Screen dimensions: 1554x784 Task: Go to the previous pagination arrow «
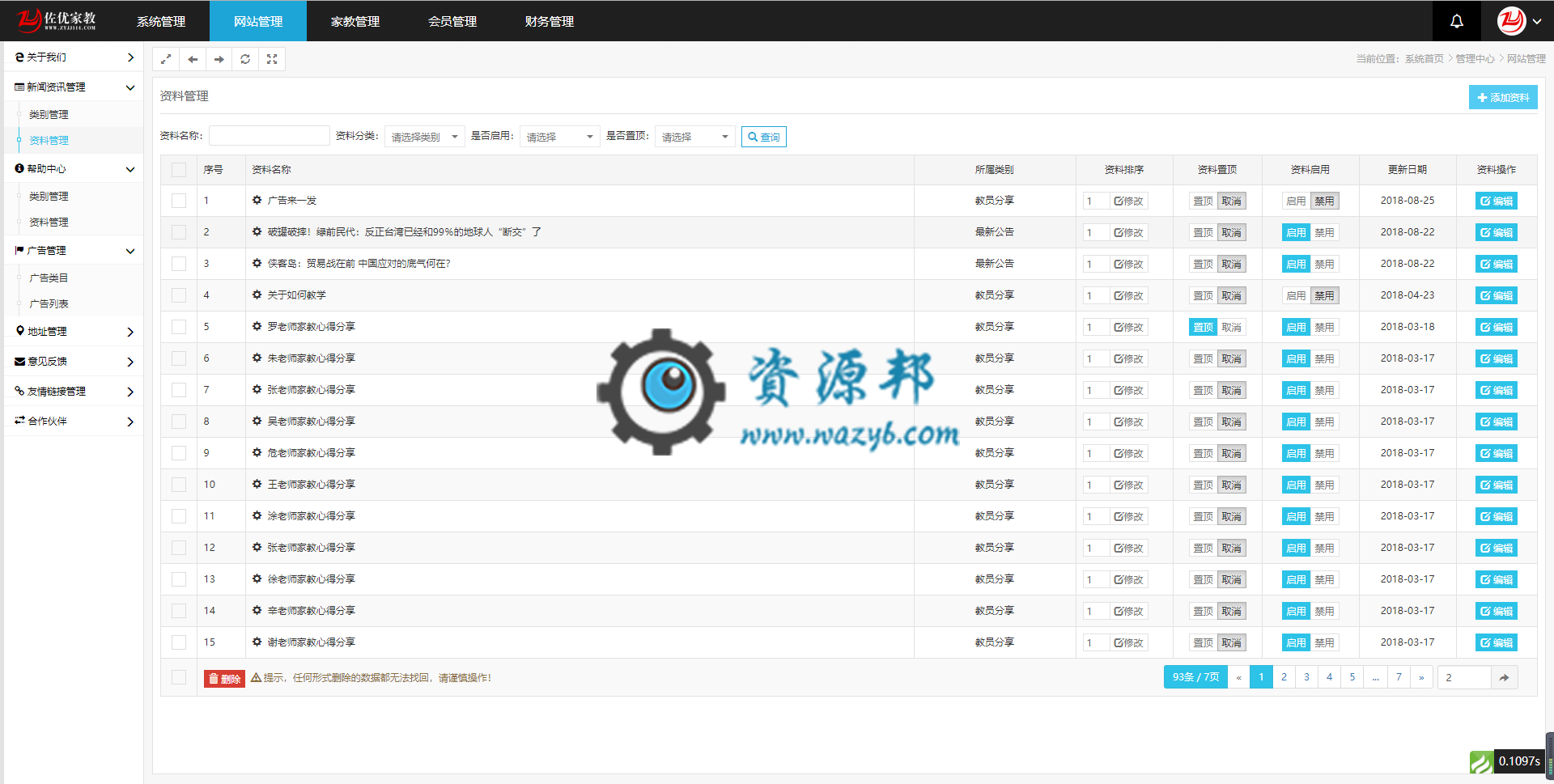[x=1238, y=677]
